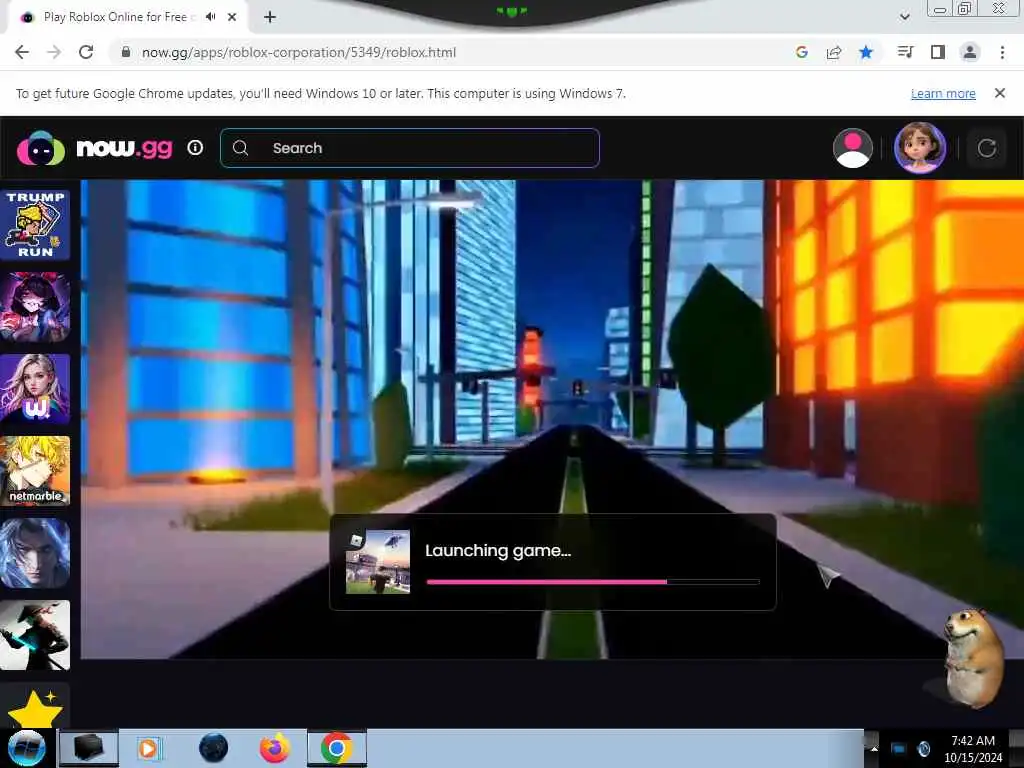Open the white-haired warrior game thumbnail
Viewport: 1024px width, 768px height.
pos(35,553)
